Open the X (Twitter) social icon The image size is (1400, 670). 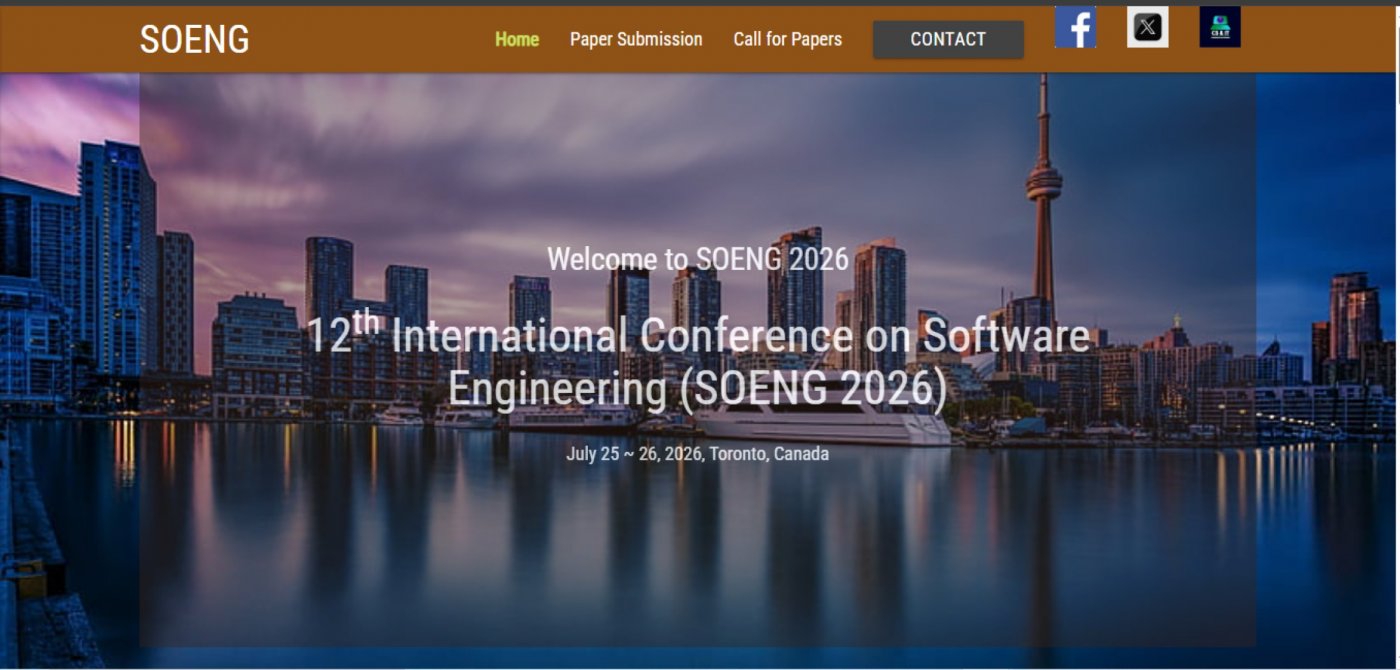pyautogui.click(x=1147, y=28)
